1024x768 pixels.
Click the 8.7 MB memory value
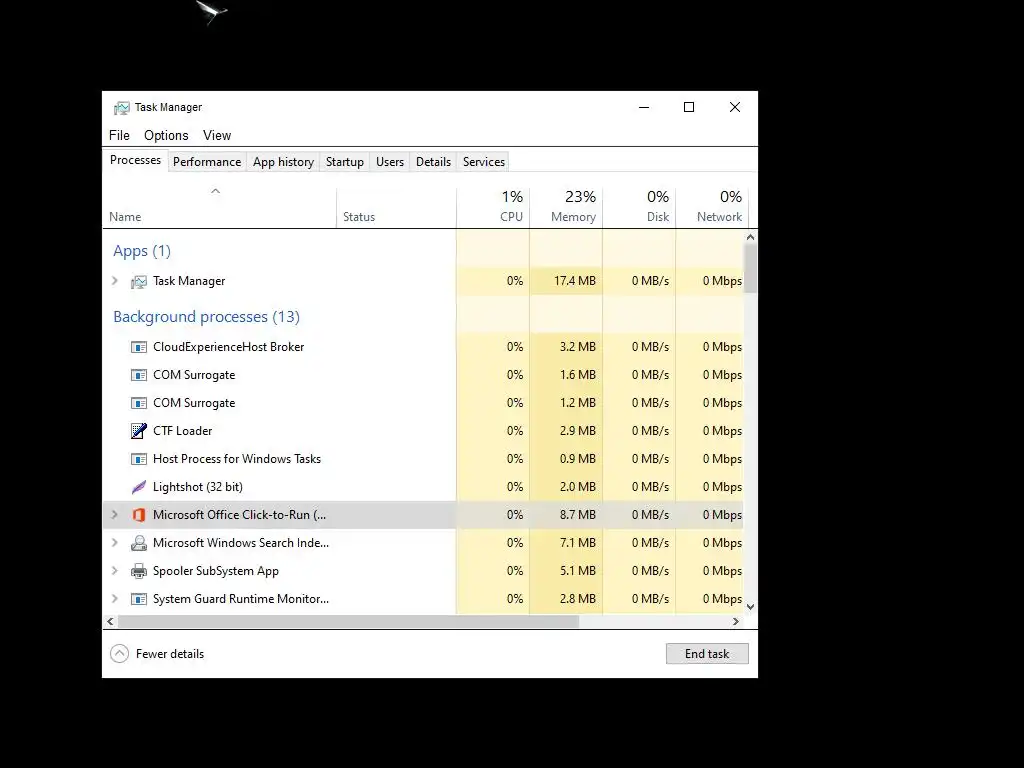click(x=578, y=515)
